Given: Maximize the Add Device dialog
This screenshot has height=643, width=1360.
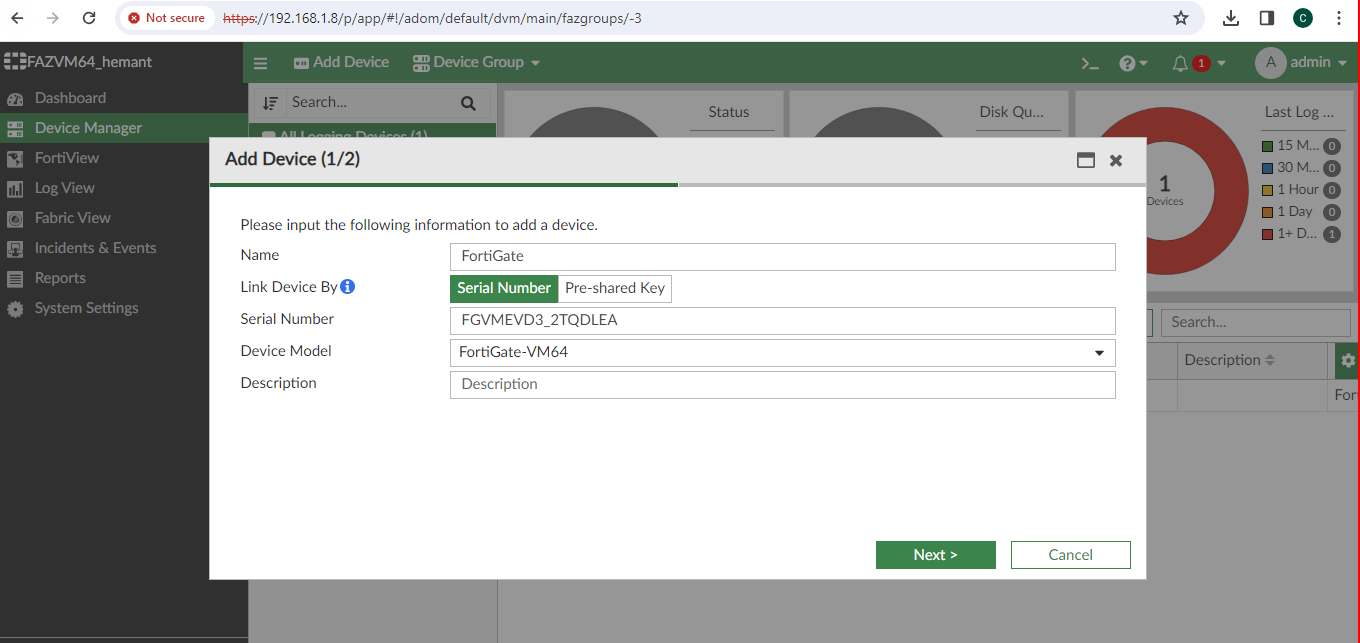Looking at the screenshot, I should point(1085,160).
